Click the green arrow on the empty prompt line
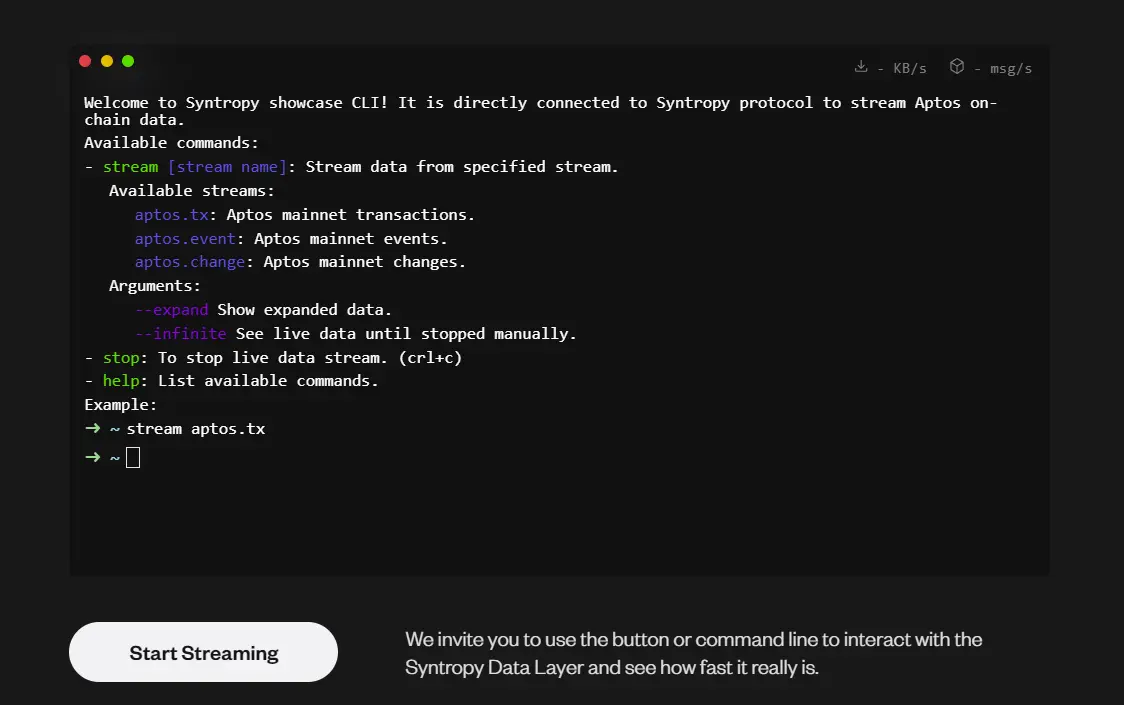The width and height of the screenshot is (1124, 705). (92, 457)
